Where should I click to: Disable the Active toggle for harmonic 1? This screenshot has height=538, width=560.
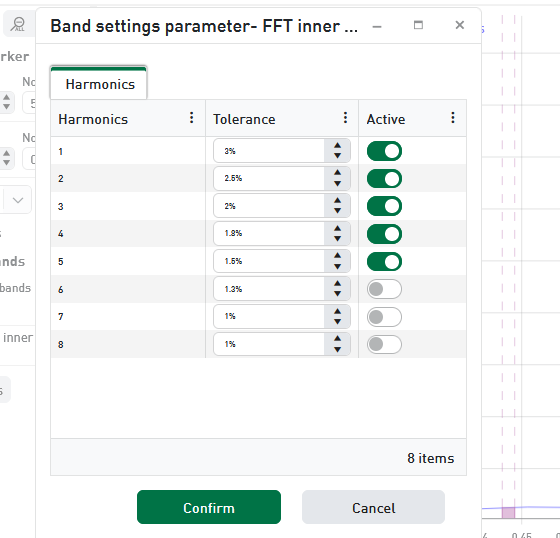coord(384,151)
